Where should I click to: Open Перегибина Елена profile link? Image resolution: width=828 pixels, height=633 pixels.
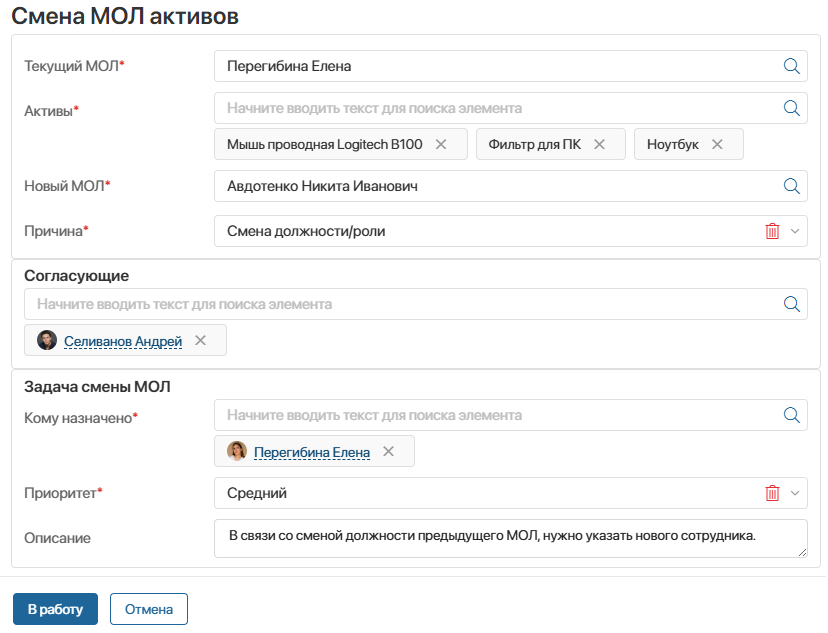[x=312, y=452]
